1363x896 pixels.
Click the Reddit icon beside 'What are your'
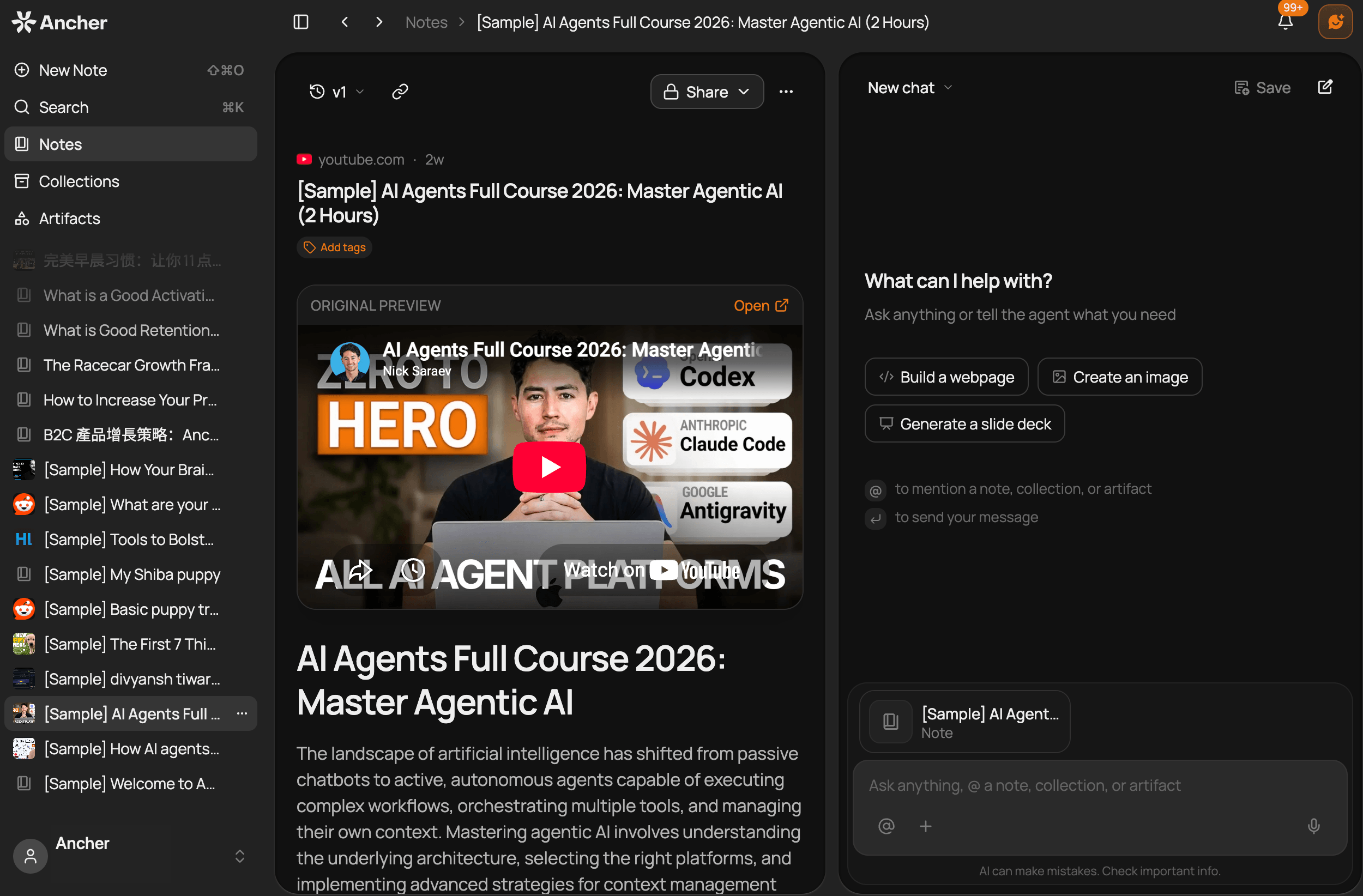[24, 504]
